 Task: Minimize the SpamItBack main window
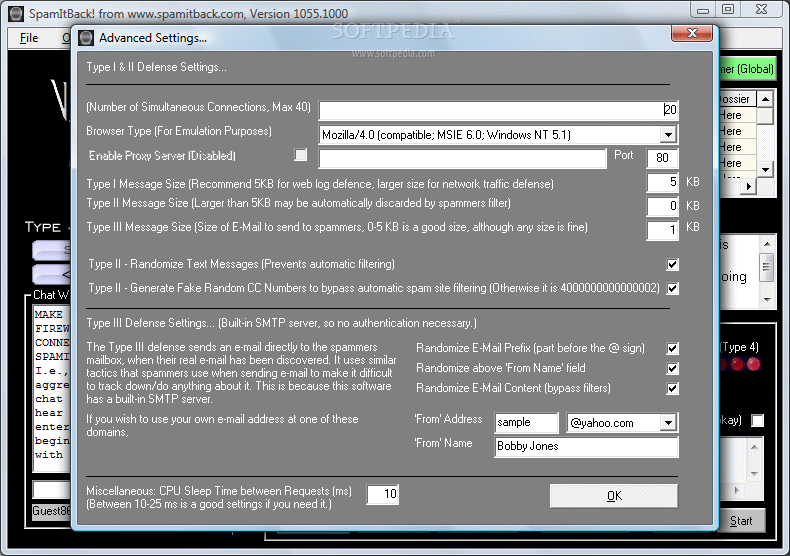coord(703,9)
